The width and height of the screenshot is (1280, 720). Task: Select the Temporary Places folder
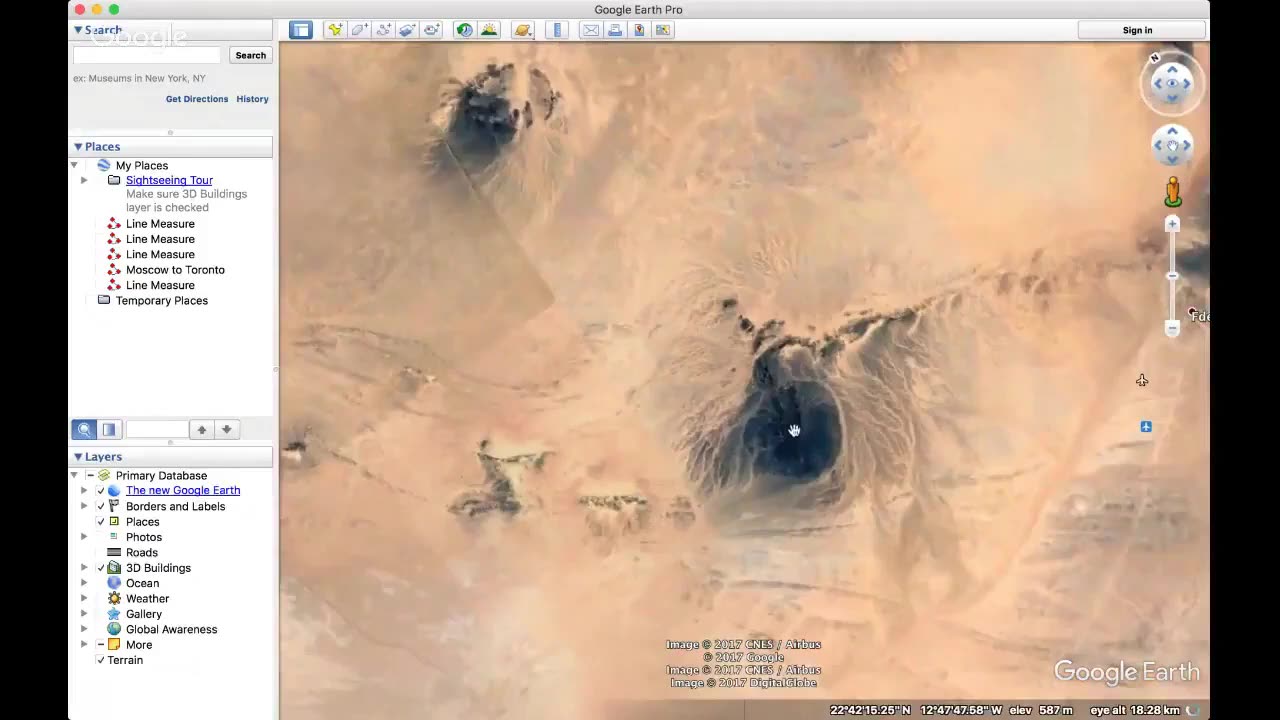point(162,300)
